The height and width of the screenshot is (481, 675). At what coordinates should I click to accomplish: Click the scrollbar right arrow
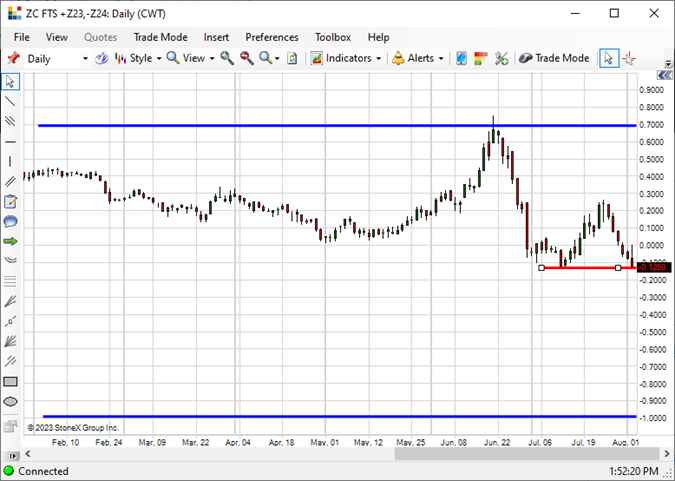[667, 454]
